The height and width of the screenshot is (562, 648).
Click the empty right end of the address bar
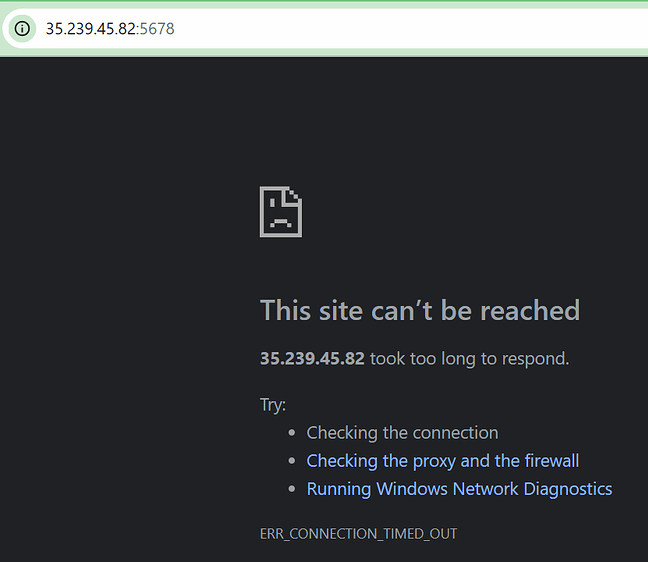[x=560, y=28]
